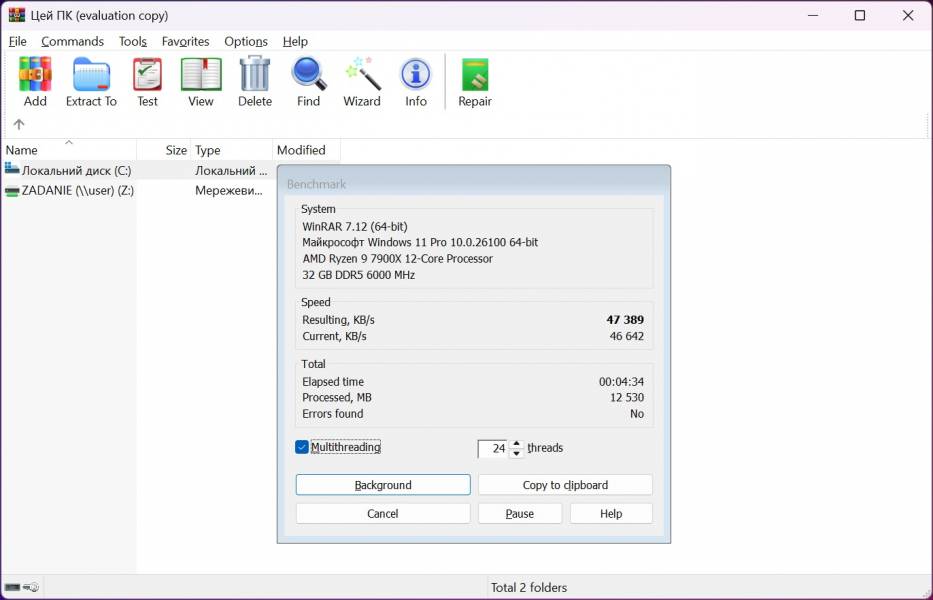Click the Test archive icon

click(147, 76)
